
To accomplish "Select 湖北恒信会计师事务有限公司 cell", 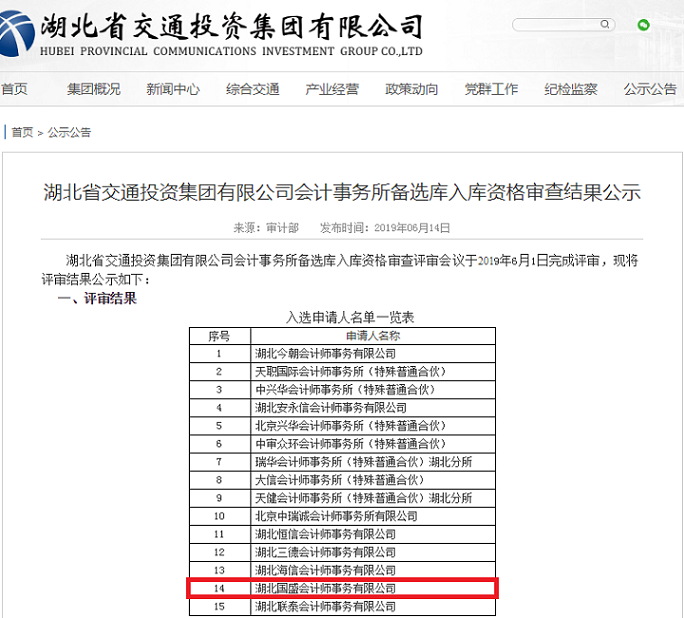I will click(373, 534).
